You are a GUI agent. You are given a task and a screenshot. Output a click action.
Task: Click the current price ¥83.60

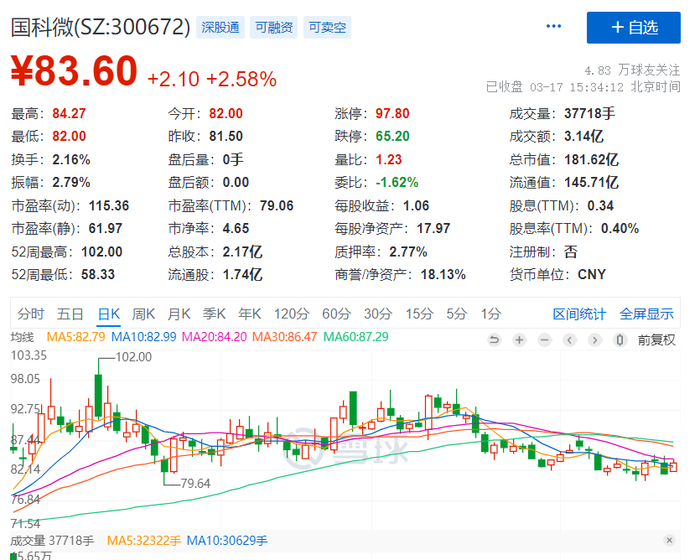pos(74,71)
